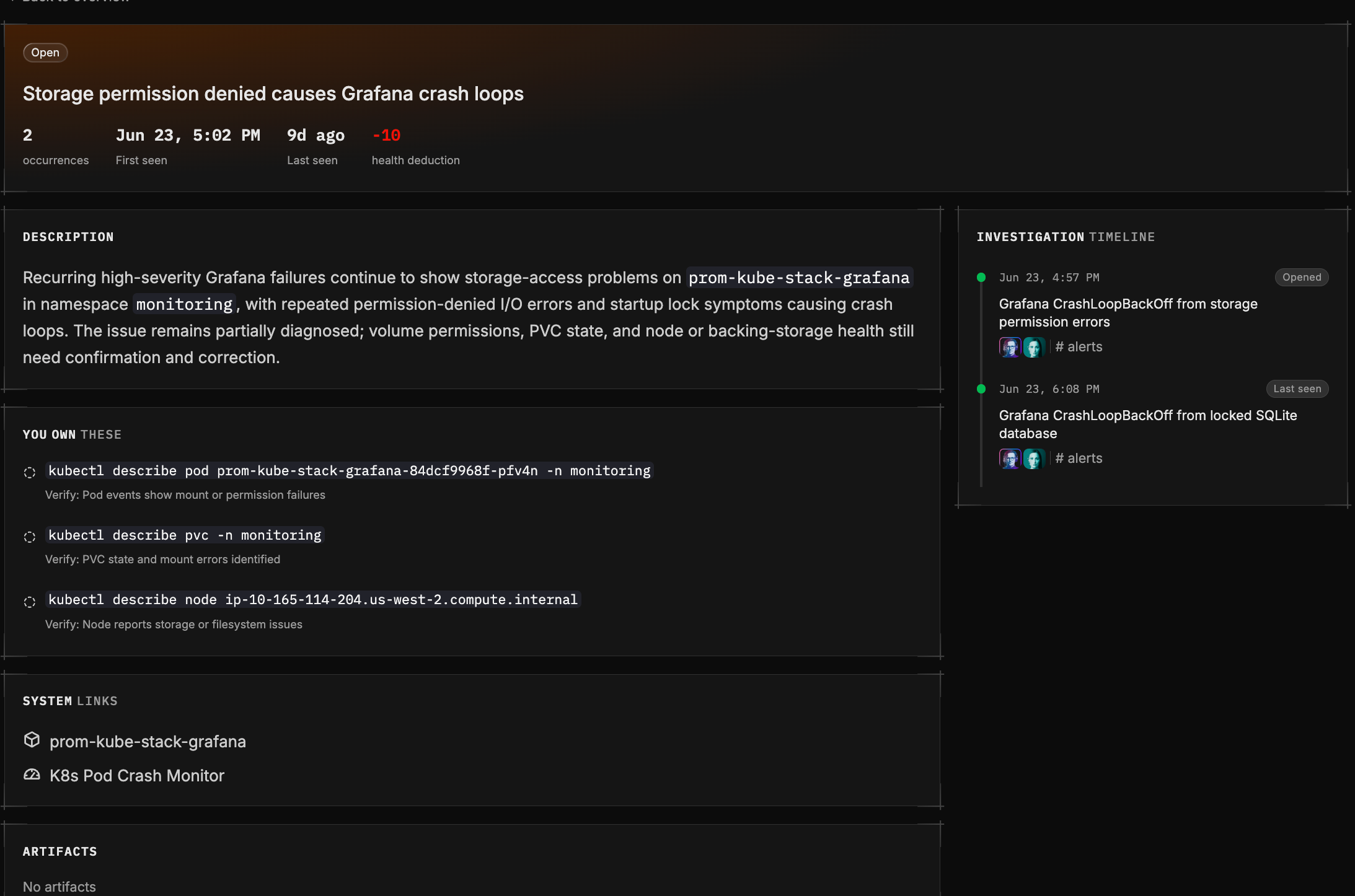Screen dimensions: 1355x896
Task: Click the ARTIFACTS heading
Action: click(x=60, y=851)
